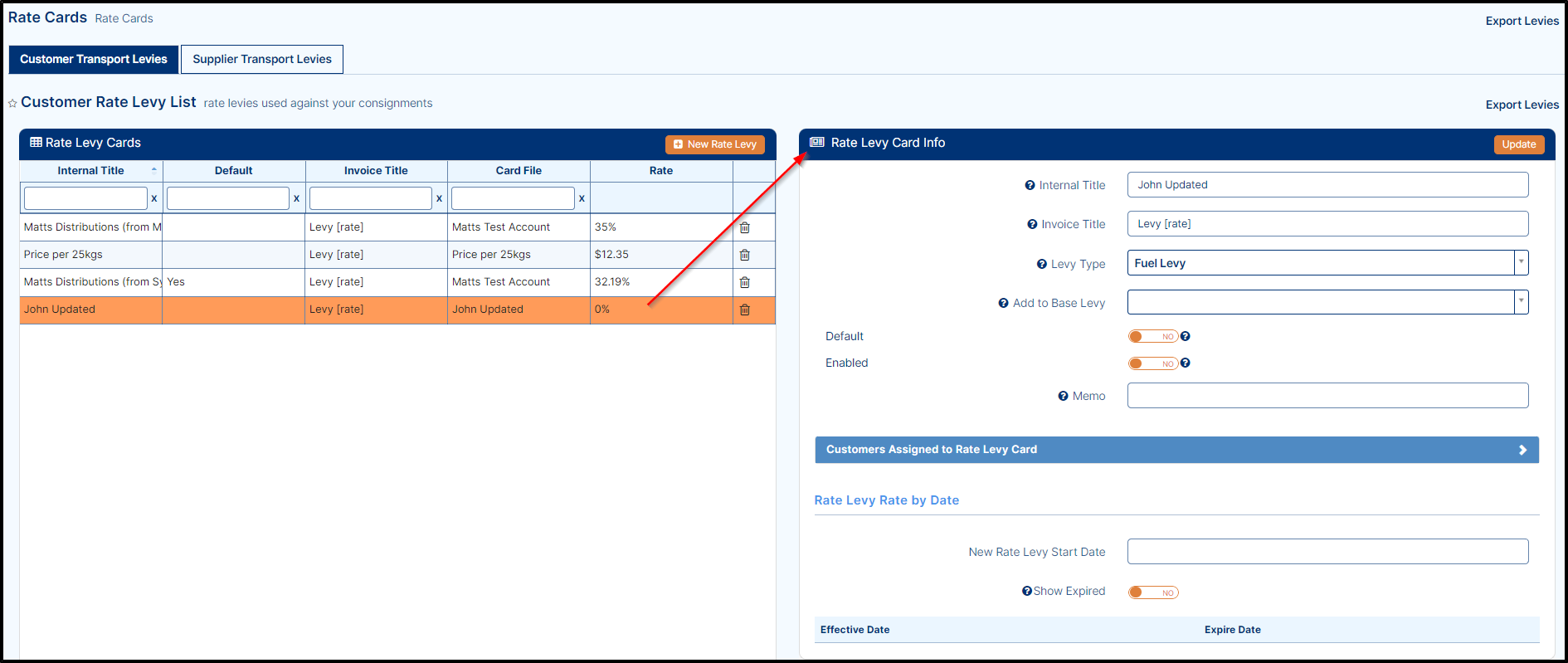The image size is (1568, 663).
Task: Delete the 35% Matts Distributions levy
Action: (x=744, y=227)
